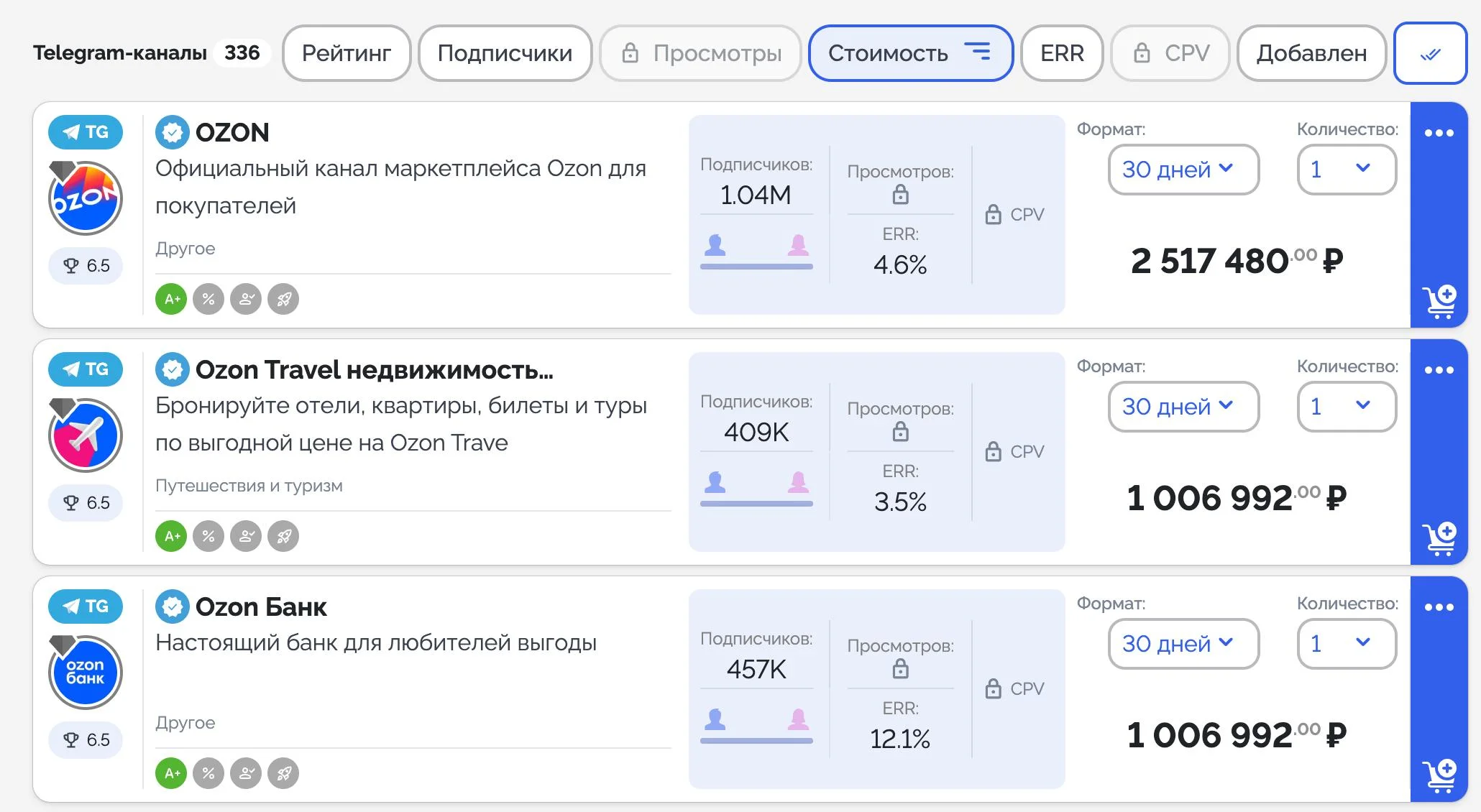Open the three-dots menu for Ozon Банк
The height and width of the screenshot is (812, 1481).
(x=1439, y=607)
